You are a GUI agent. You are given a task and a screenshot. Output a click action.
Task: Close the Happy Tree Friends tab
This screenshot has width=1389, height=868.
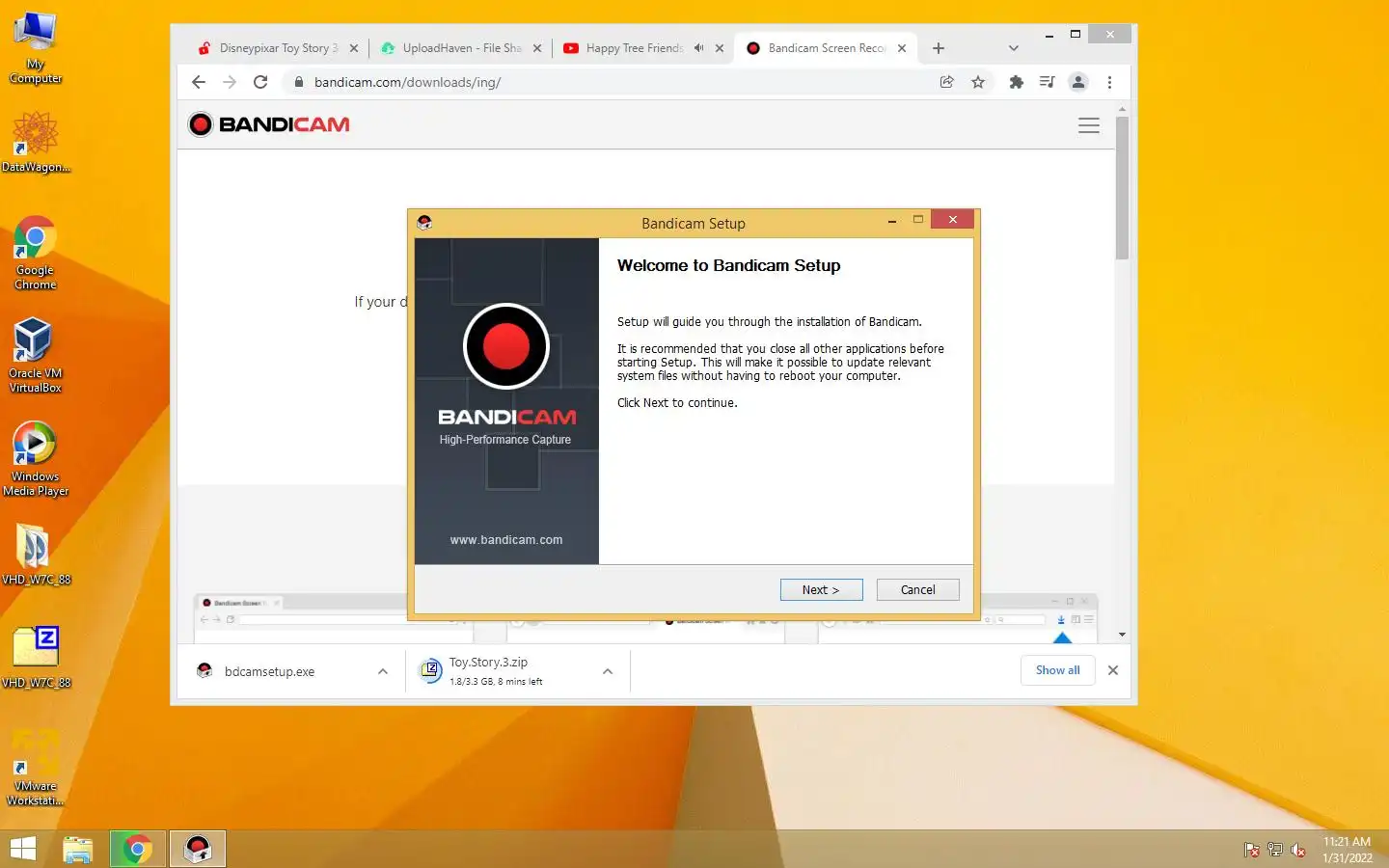[x=720, y=48]
